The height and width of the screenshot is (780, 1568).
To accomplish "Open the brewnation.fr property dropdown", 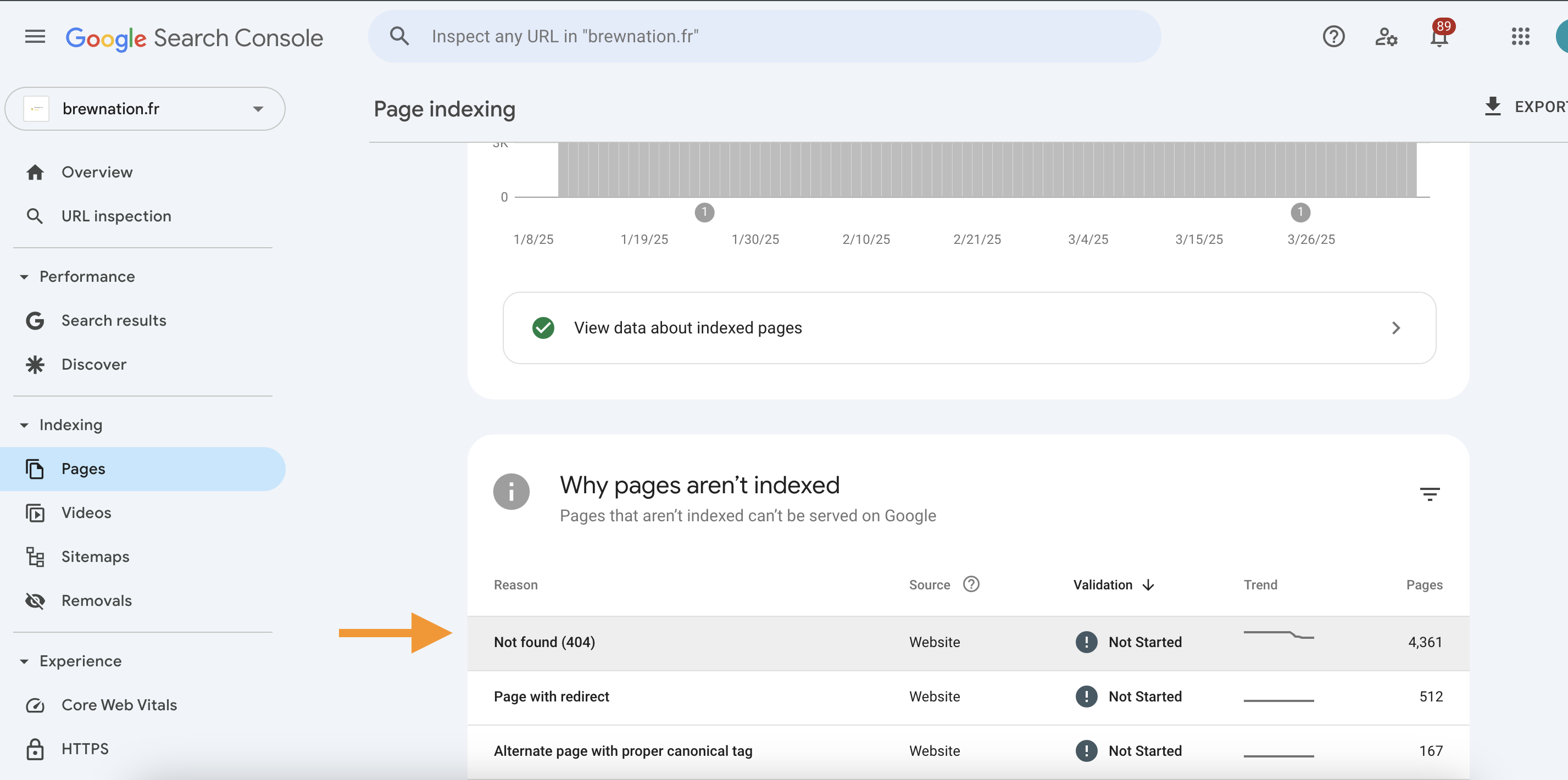I will click(145, 108).
